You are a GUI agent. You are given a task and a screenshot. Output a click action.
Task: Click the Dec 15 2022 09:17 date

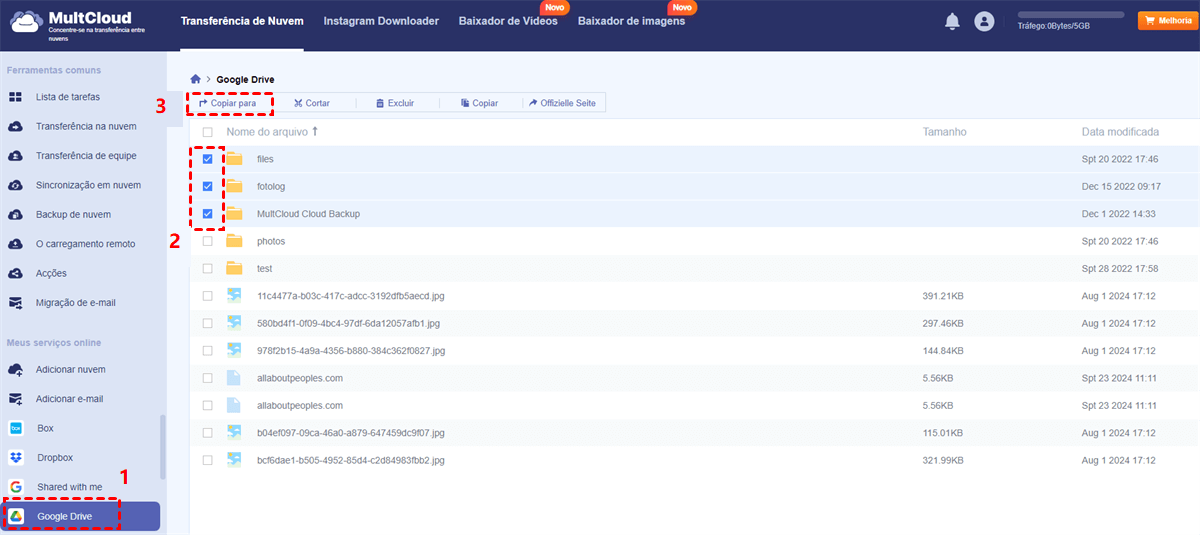(1121, 186)
